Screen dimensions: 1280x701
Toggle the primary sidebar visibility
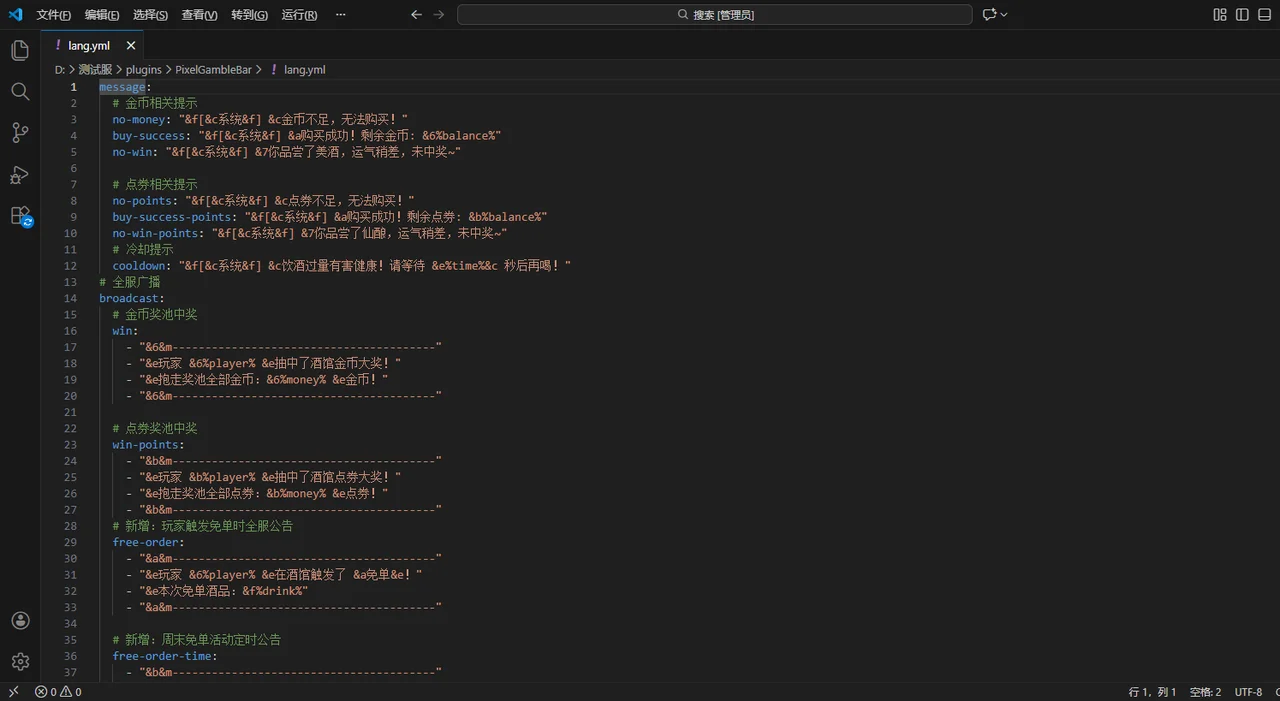click(x=1242, y=14)
